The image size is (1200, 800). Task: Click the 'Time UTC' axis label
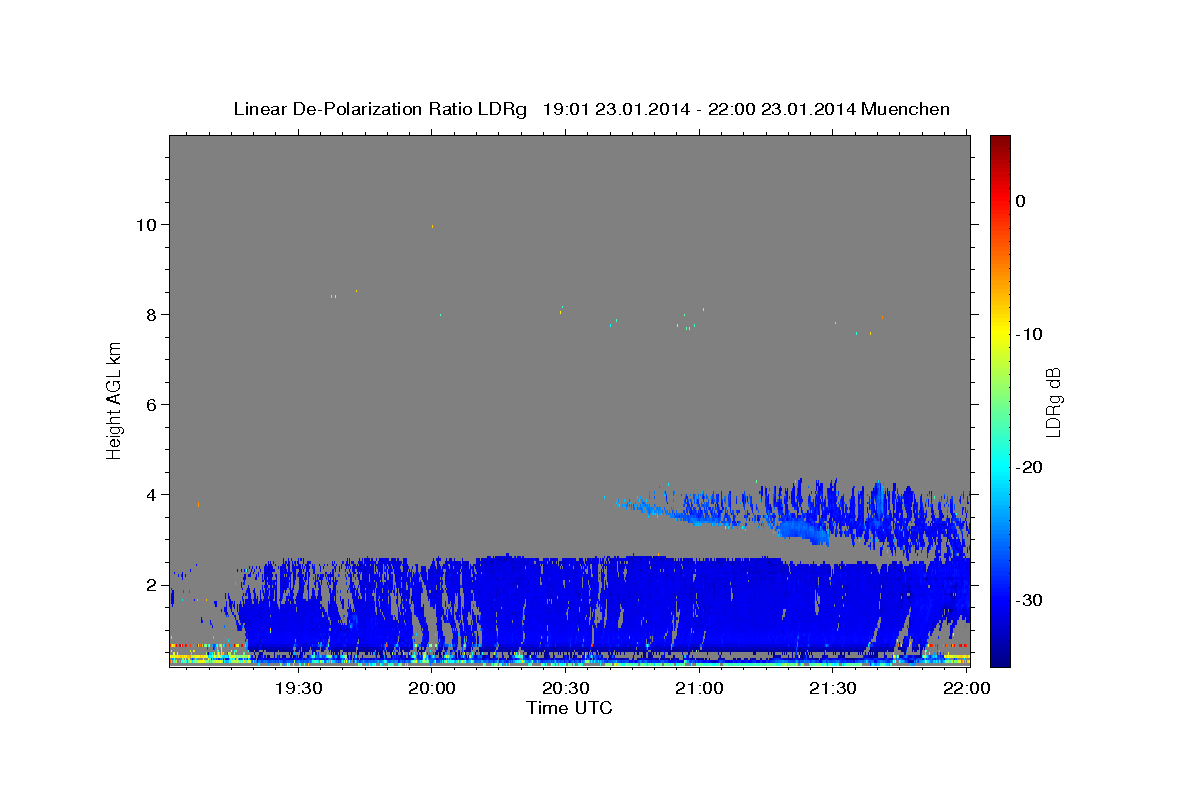[569, 707]
